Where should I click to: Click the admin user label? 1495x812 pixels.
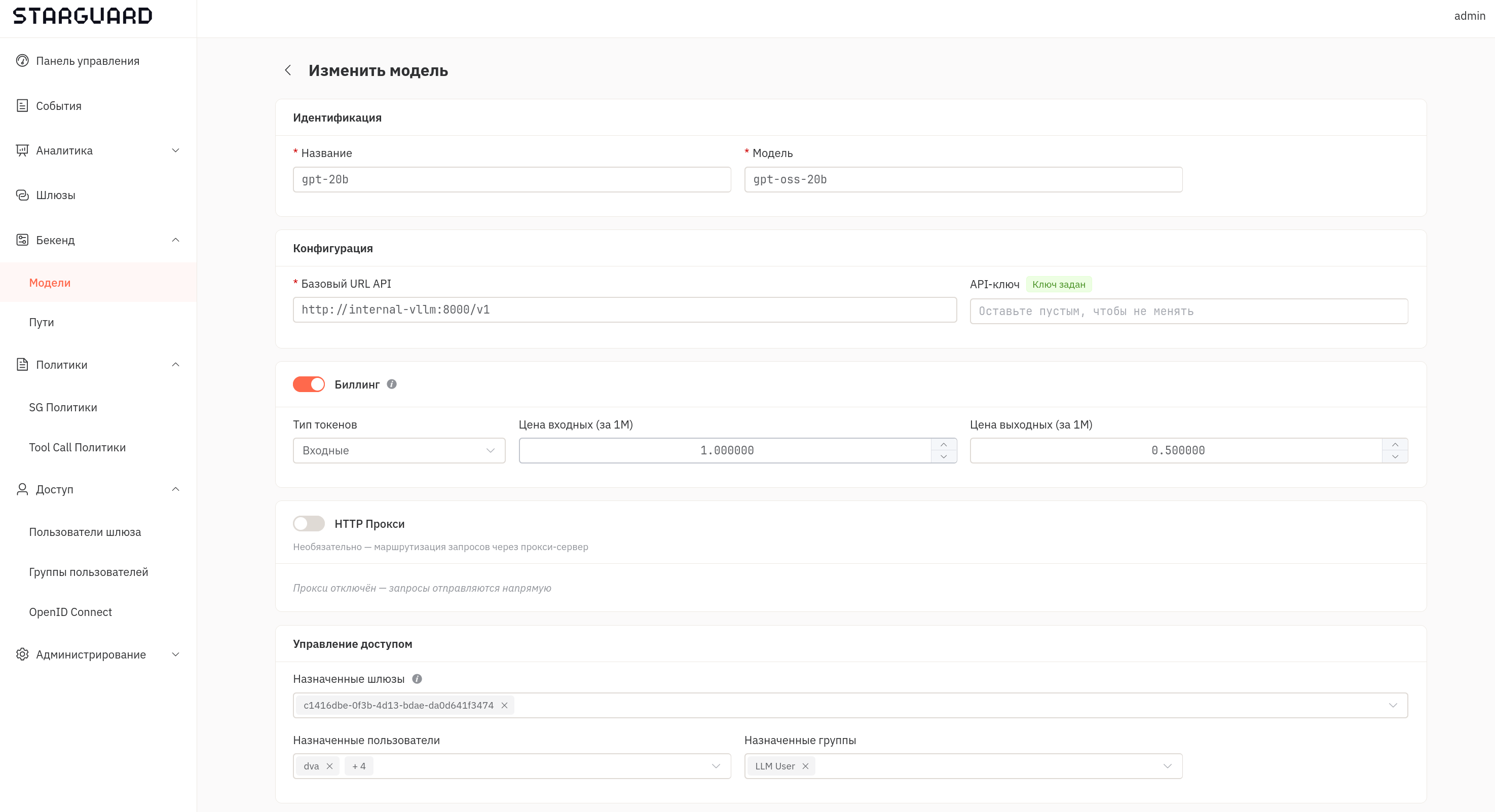point(1470,16)
